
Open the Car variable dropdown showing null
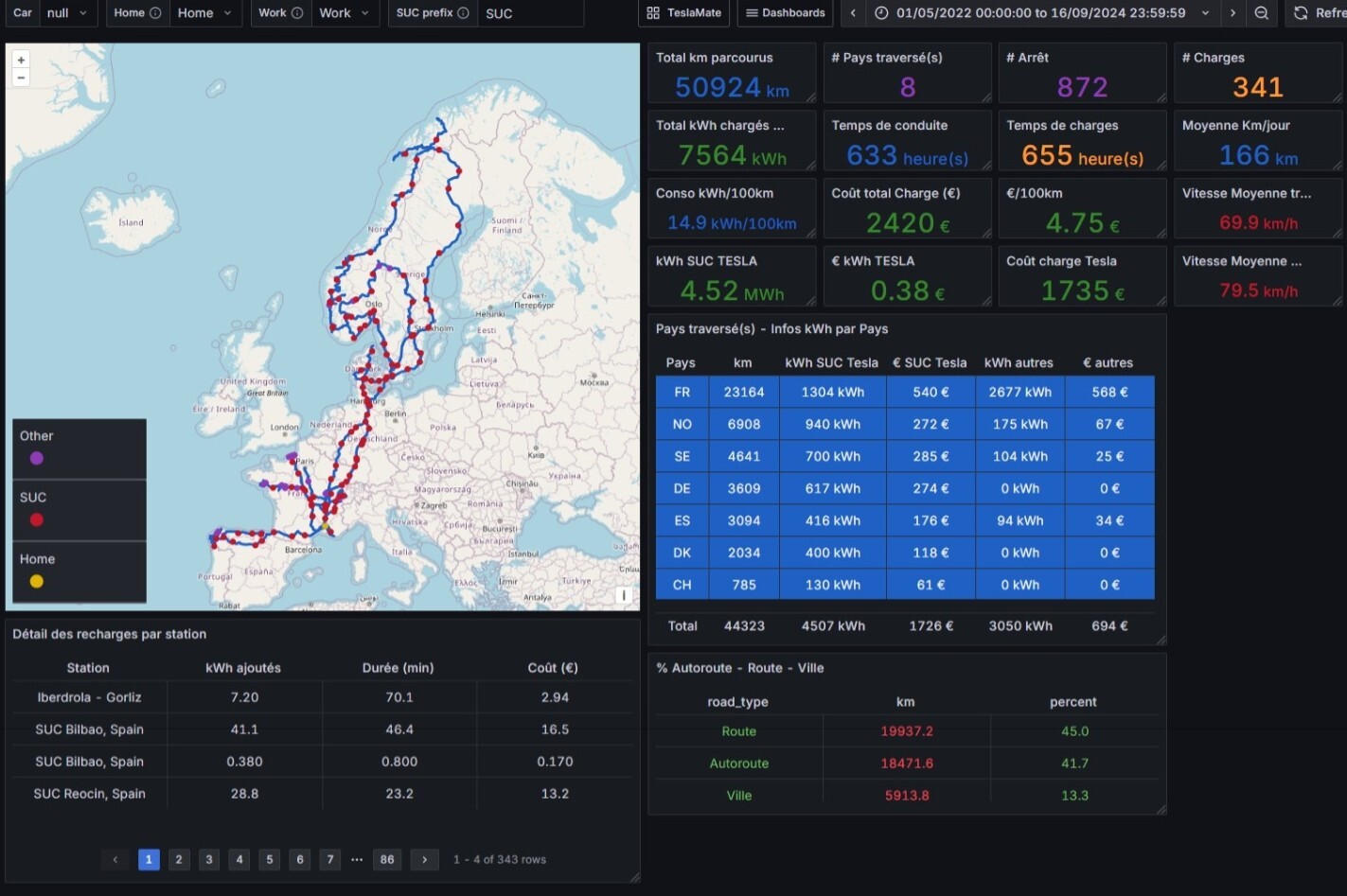point(68,13)
